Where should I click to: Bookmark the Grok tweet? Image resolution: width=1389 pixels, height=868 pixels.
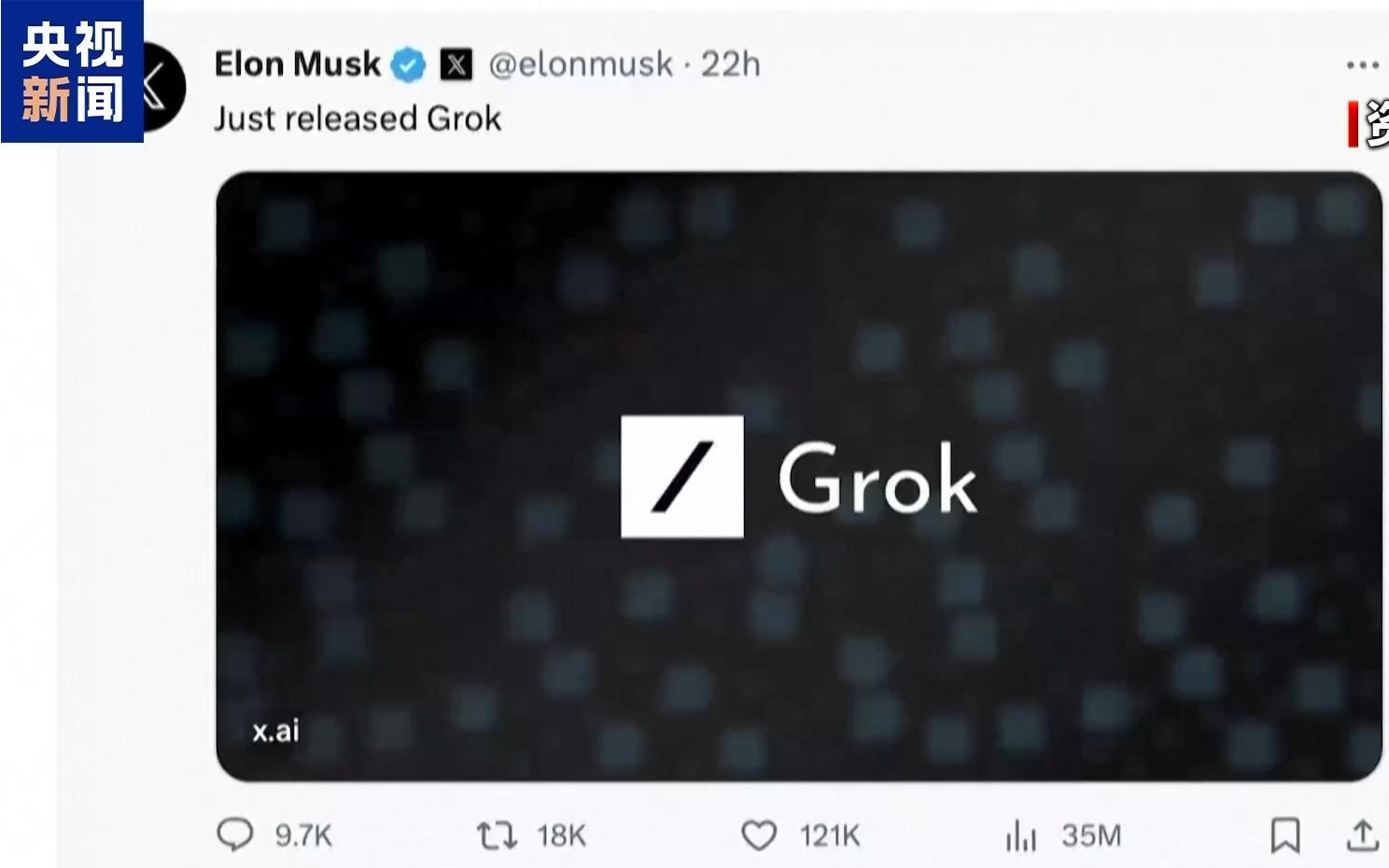click(x=1284, y=835)
